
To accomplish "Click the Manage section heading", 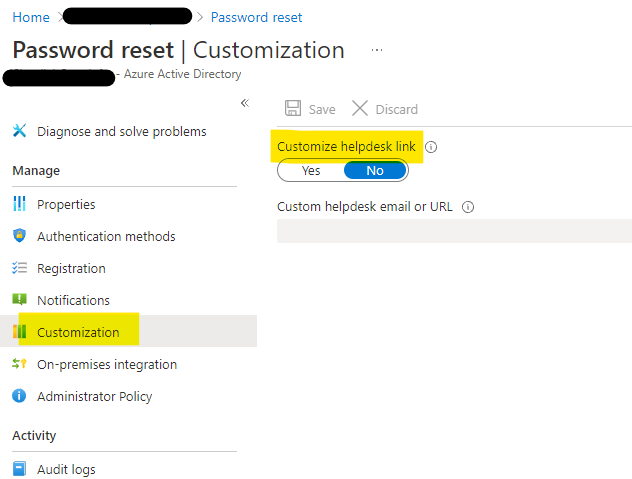I will [36, 171].
